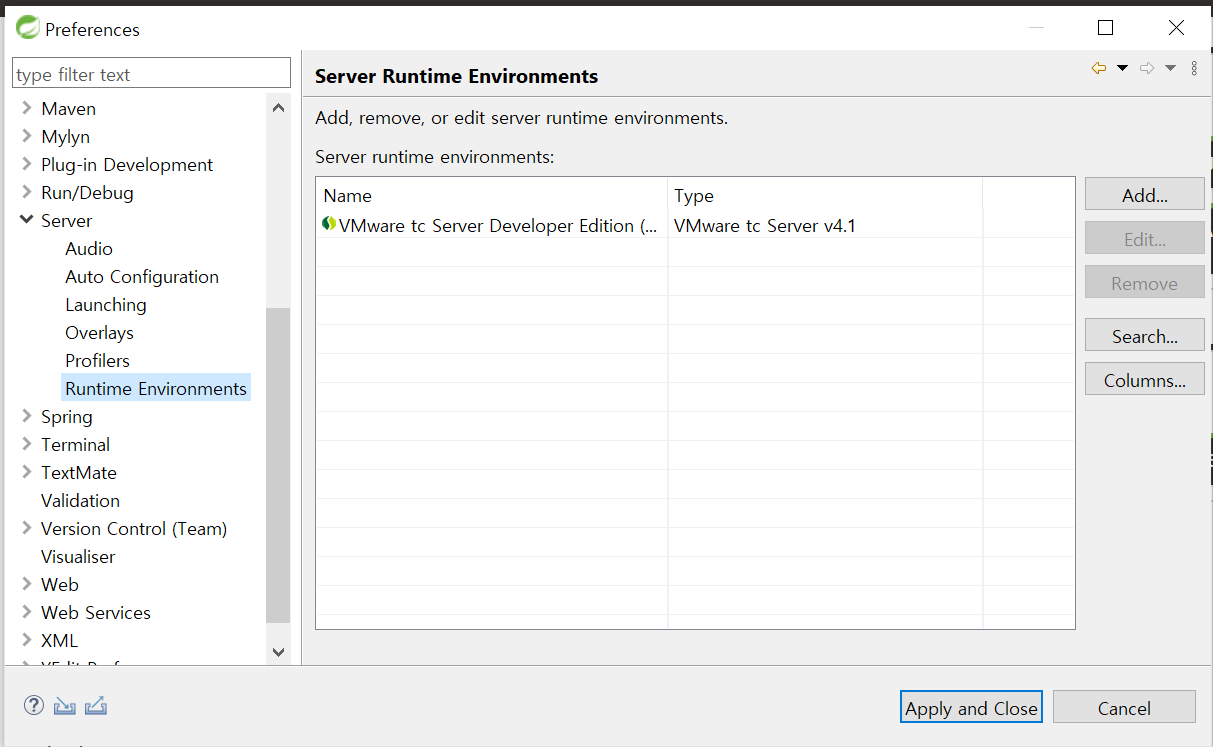
Task: Click the tree scrollbar up arrow
Action: [278, 108]
